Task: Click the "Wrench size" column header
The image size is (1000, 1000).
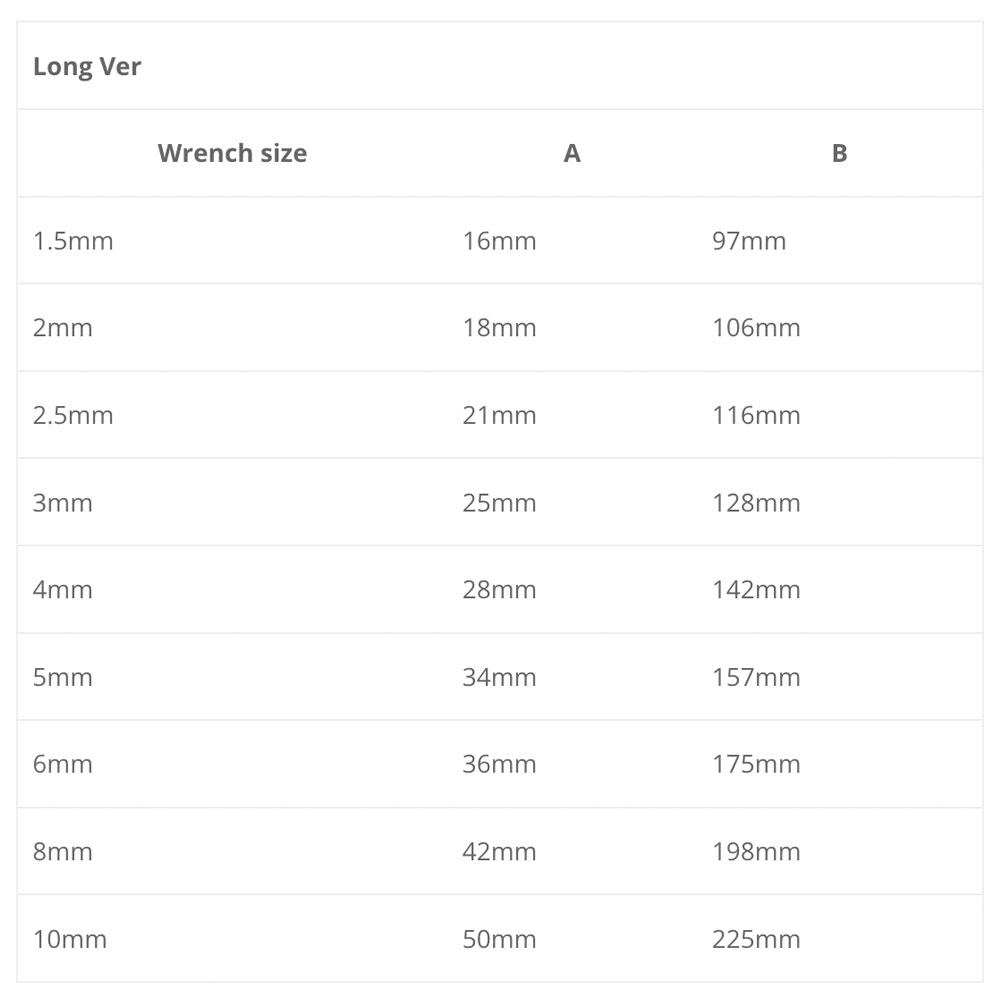Action: pyautogui.click(x=232, y=153)
